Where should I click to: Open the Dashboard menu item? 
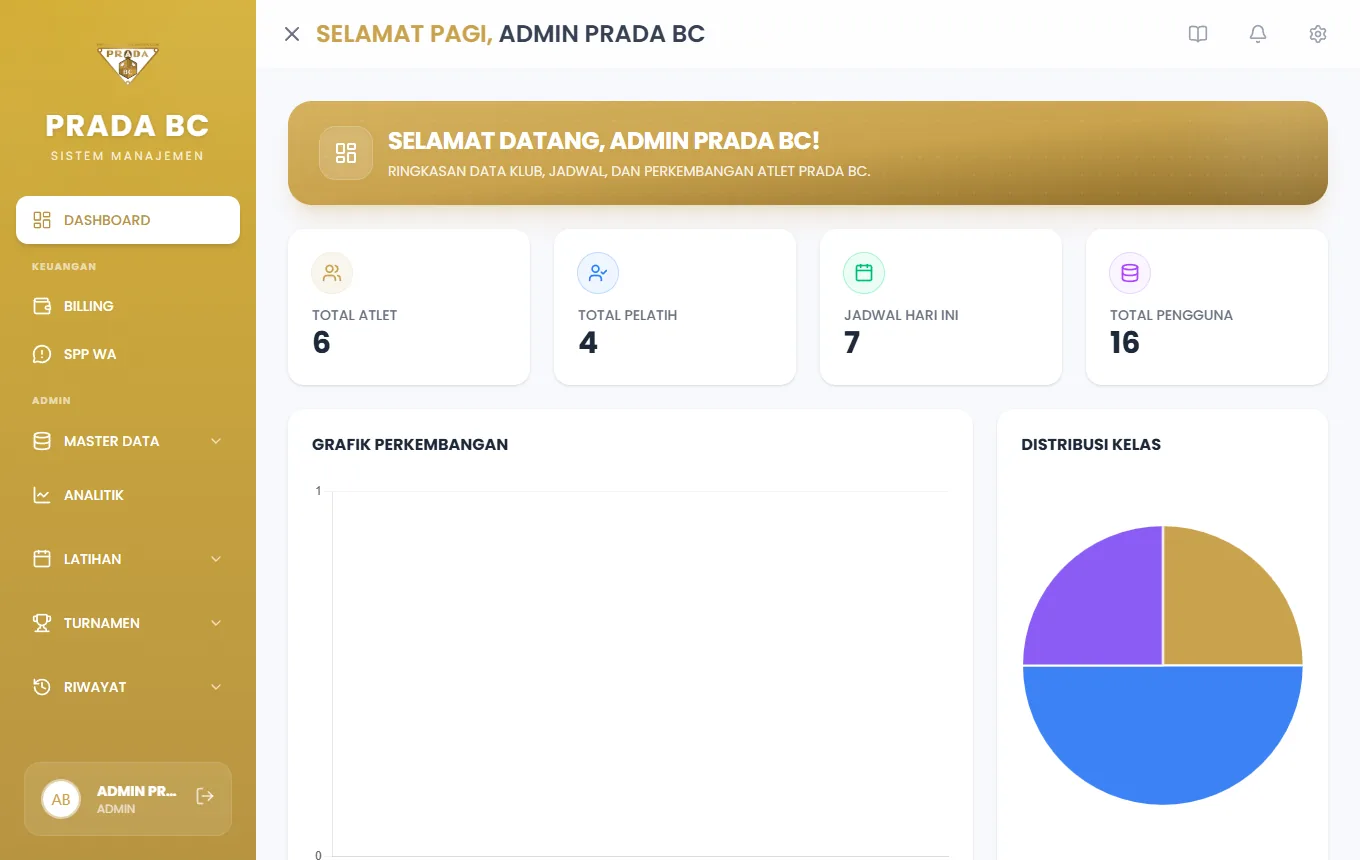(x=128, y=220)
